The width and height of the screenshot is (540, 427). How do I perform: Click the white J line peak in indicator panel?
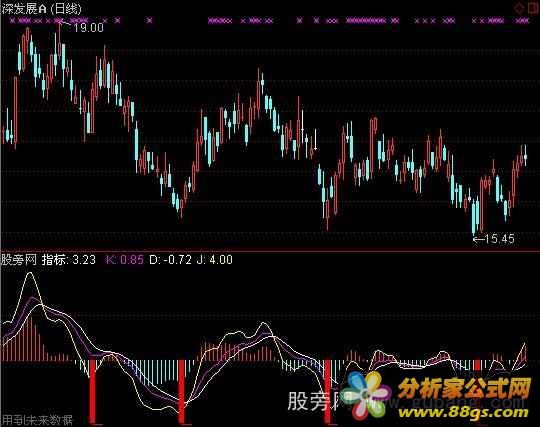tap(30, 273)
